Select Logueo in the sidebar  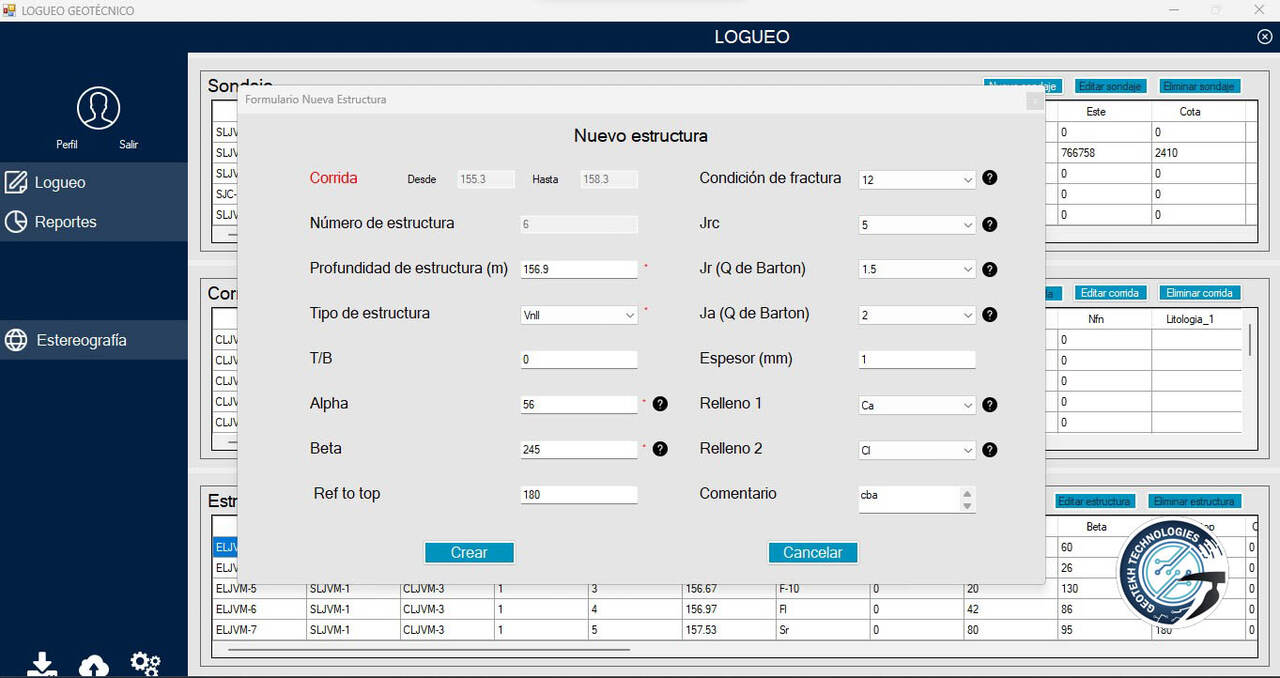tap(60, 183)
